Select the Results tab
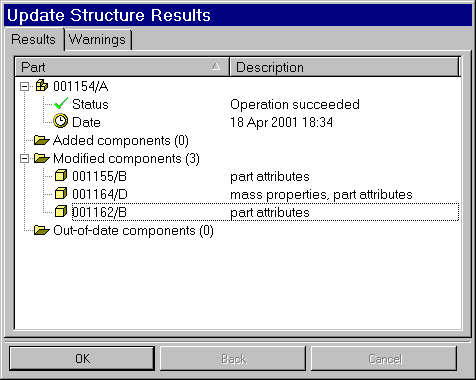Viewport: 476px width, 380px height. point(34,39)
